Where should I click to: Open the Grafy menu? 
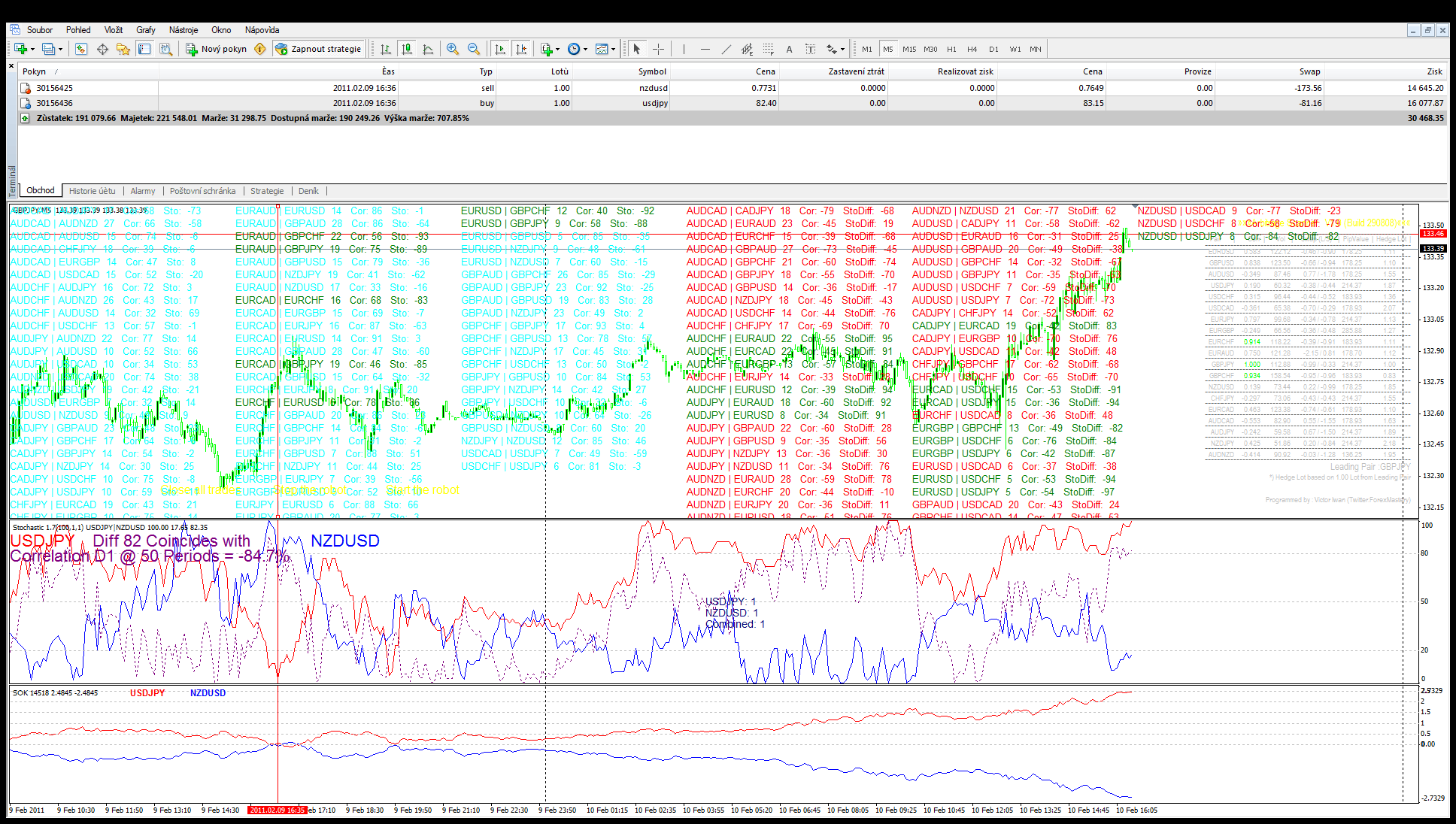[145, 30]
